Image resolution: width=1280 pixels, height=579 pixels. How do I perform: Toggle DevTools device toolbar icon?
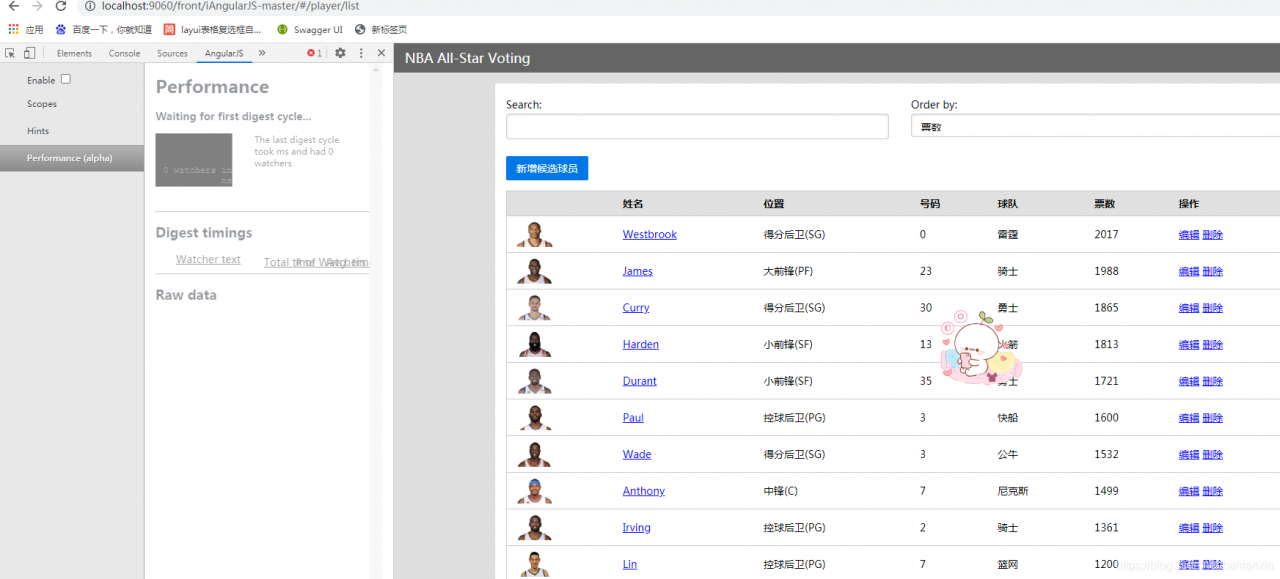pyautogui.click(x=29, y=53)
